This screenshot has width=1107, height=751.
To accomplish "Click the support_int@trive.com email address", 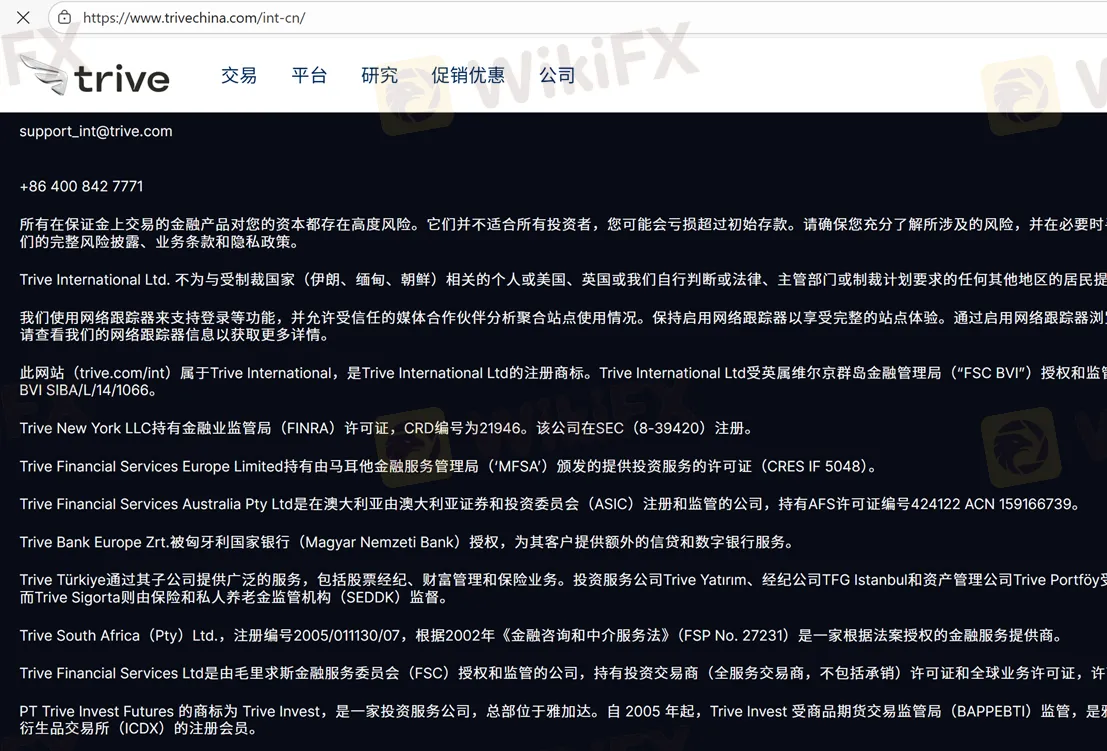I will pyautogui.click(x=96, y=131).
